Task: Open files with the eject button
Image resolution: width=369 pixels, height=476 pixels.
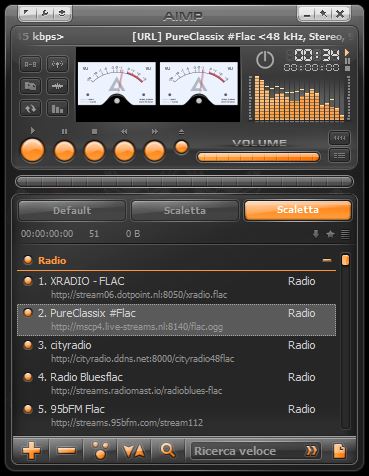Action: [x=181, y=147]
